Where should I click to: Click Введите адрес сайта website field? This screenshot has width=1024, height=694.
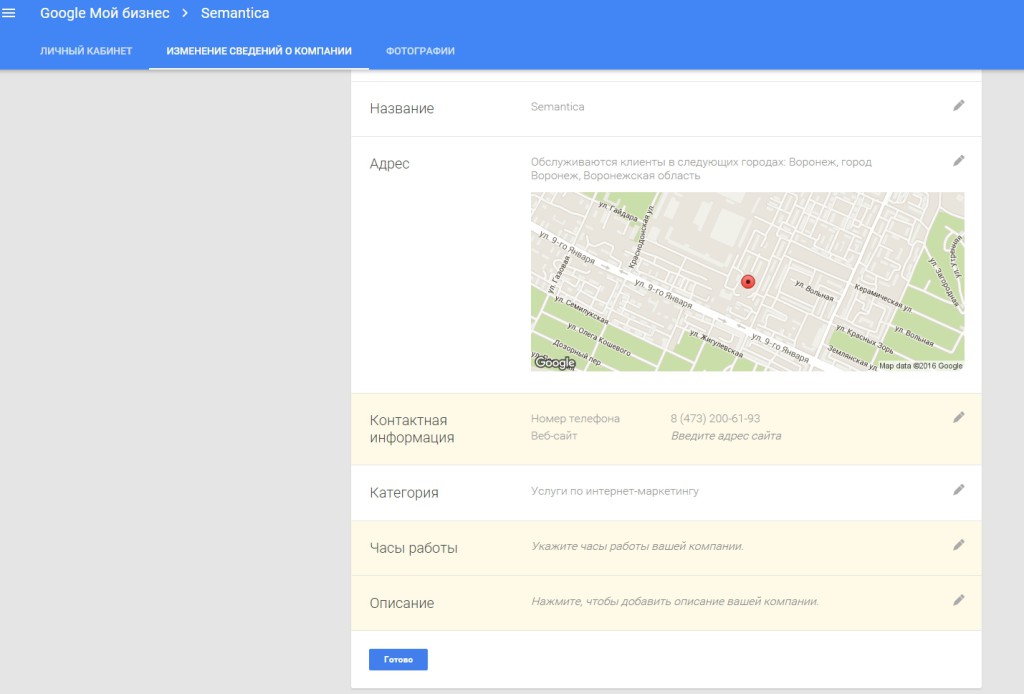[725, 436]
